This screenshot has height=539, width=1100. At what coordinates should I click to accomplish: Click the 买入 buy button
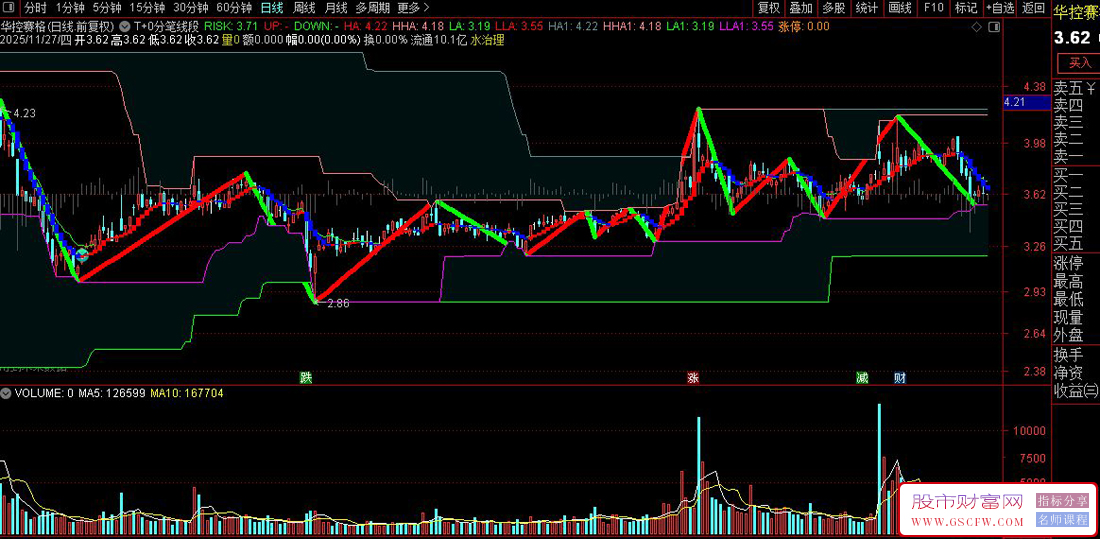[x=1080, y=63]
